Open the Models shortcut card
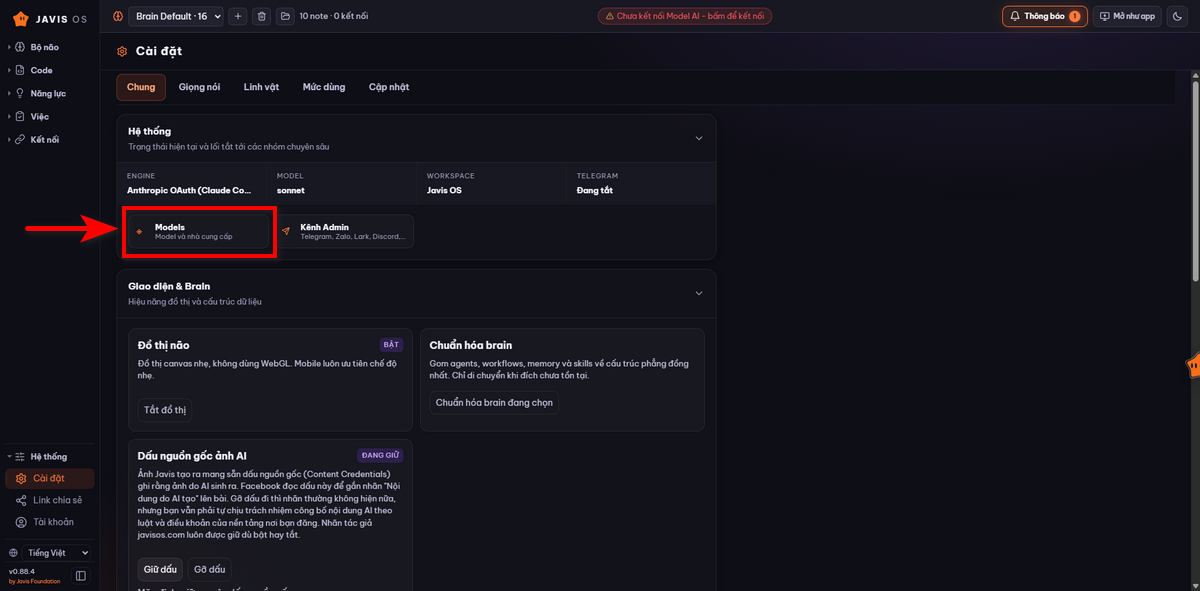Screen dimensions: 1200x591 click(198, 231)
